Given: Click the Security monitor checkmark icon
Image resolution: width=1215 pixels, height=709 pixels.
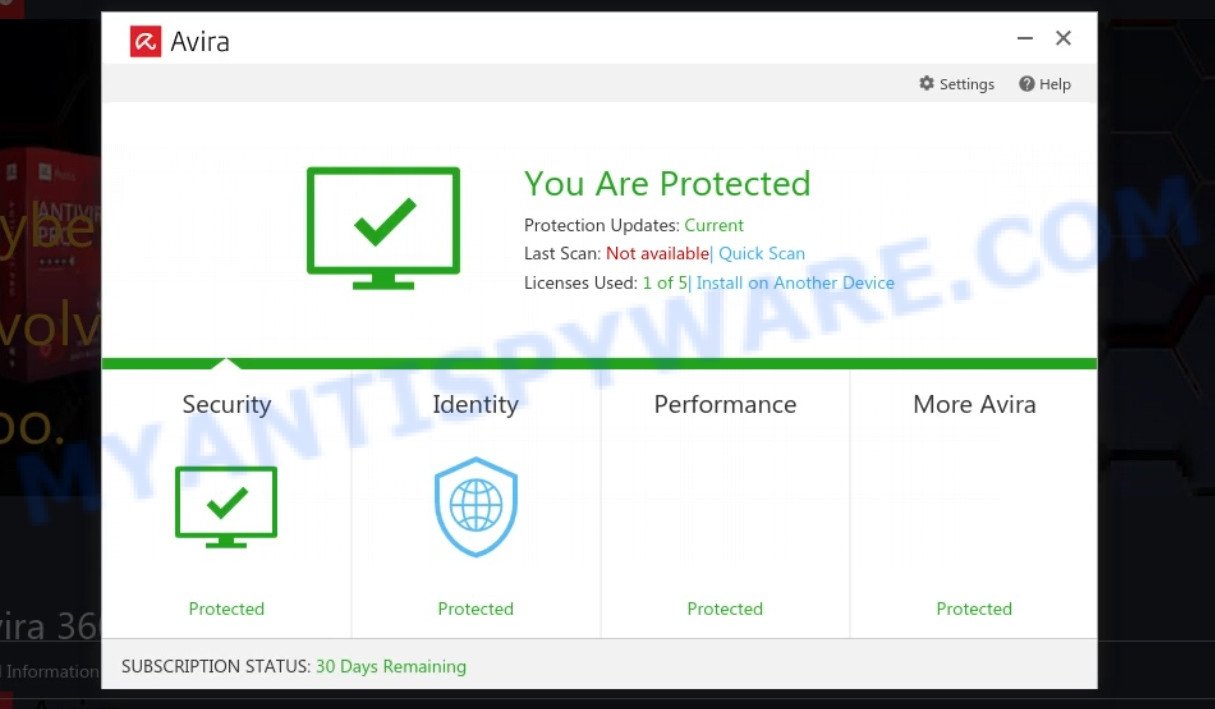Looking at the screenshot, I should tap(226, 506).
